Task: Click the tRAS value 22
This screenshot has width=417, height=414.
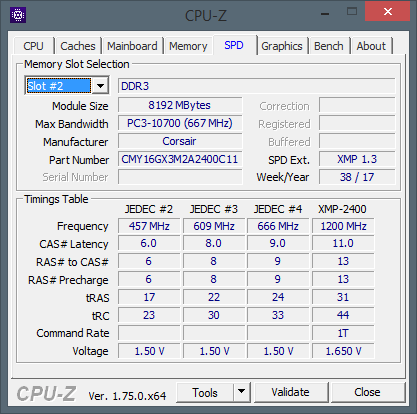Action: tap(214, 297)
